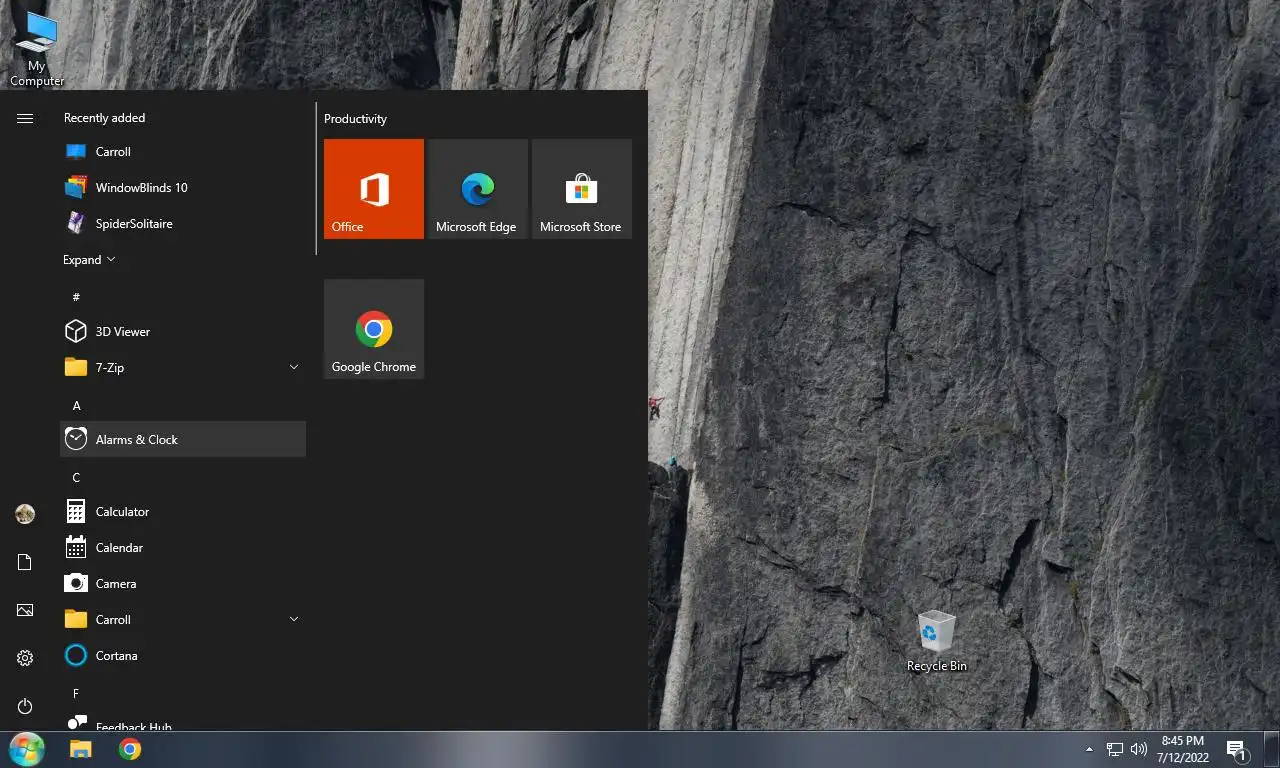
Task: Click the Power button in Start
Action: click(25, 706)
